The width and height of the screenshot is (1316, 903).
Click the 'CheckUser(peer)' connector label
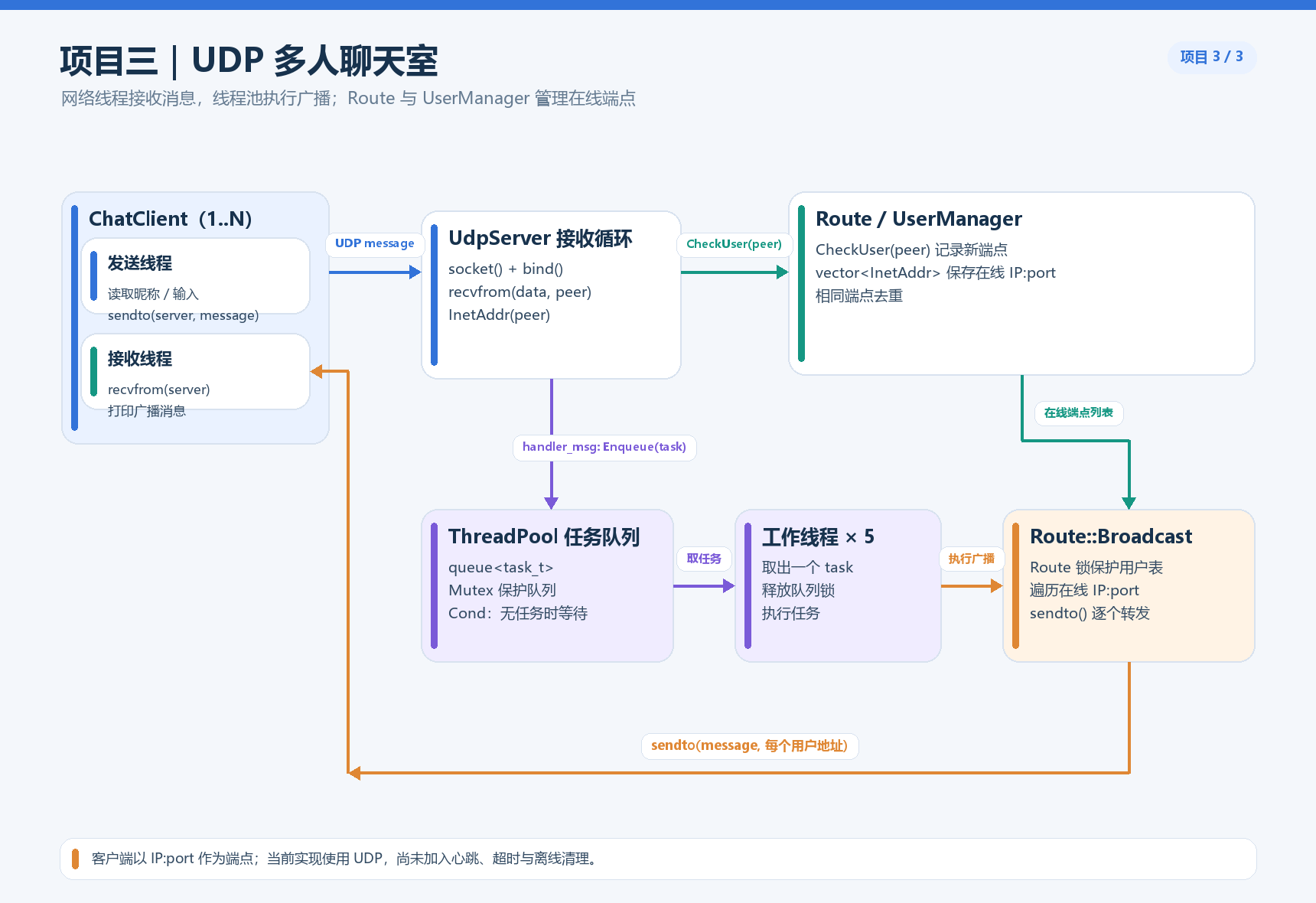(x=734, y=245)
